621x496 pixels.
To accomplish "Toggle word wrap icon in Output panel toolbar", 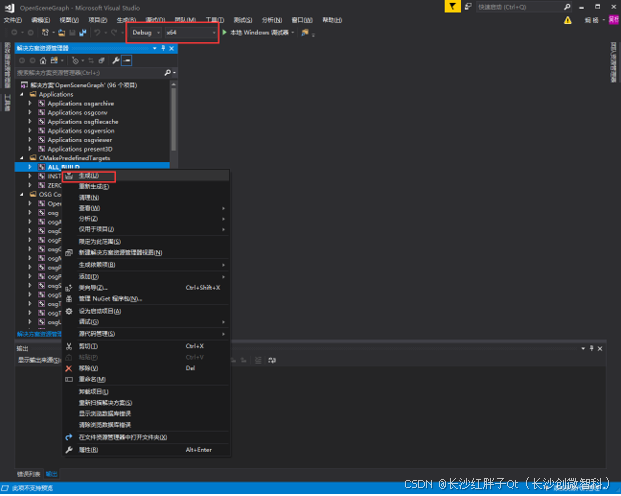I will [x=272, y=361].
